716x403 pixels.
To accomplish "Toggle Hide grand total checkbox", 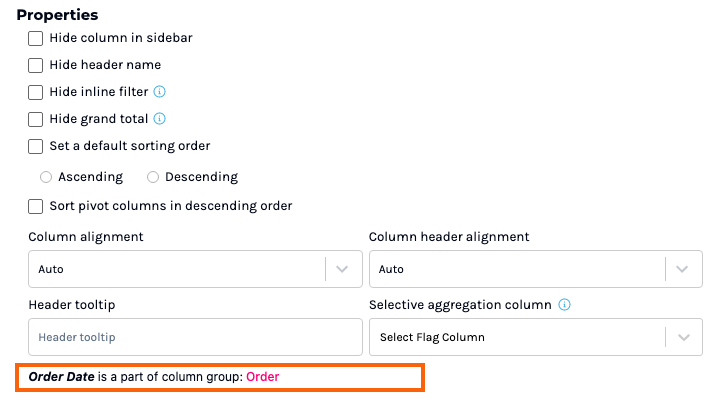I will point(36,119).
